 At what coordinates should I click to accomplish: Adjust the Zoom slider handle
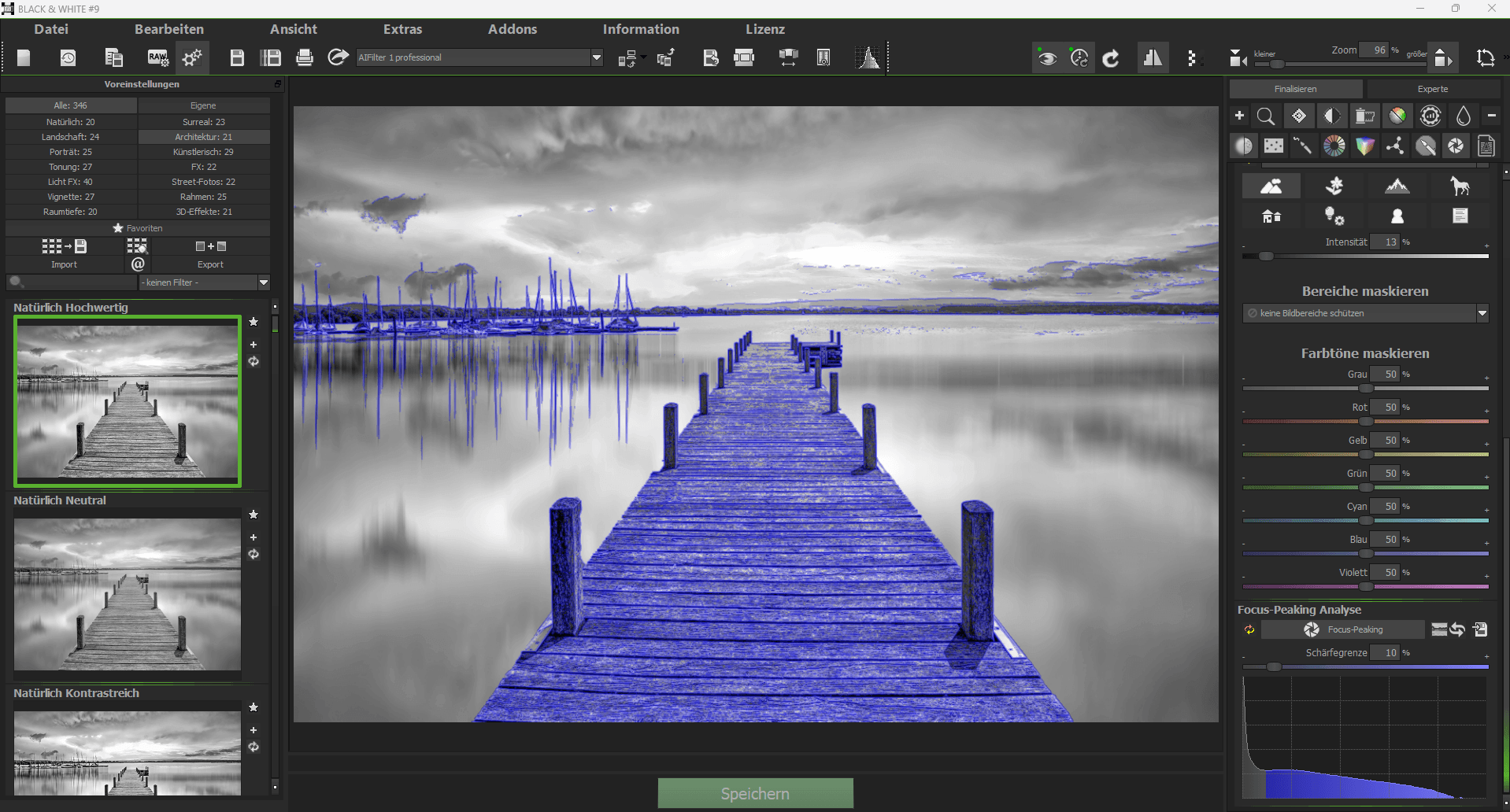point(1278,64)
